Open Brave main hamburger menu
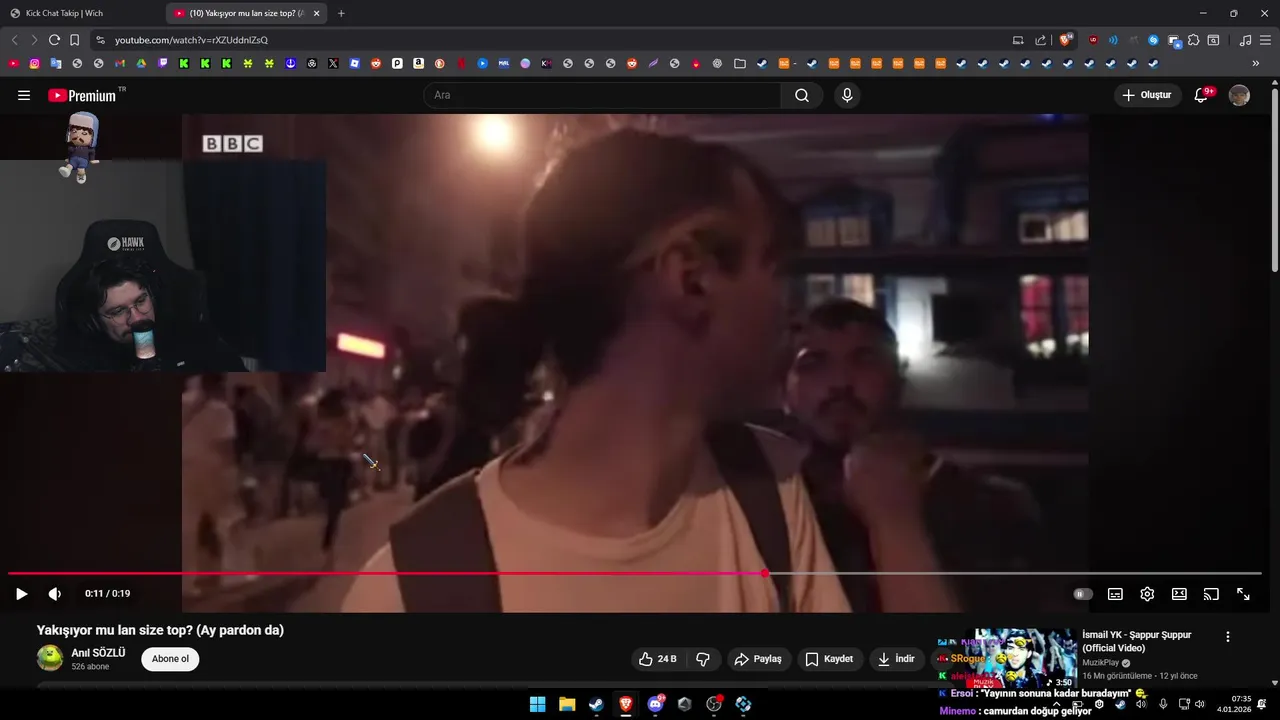This screenshot has width=1280, height=720. coord(1265,40)
